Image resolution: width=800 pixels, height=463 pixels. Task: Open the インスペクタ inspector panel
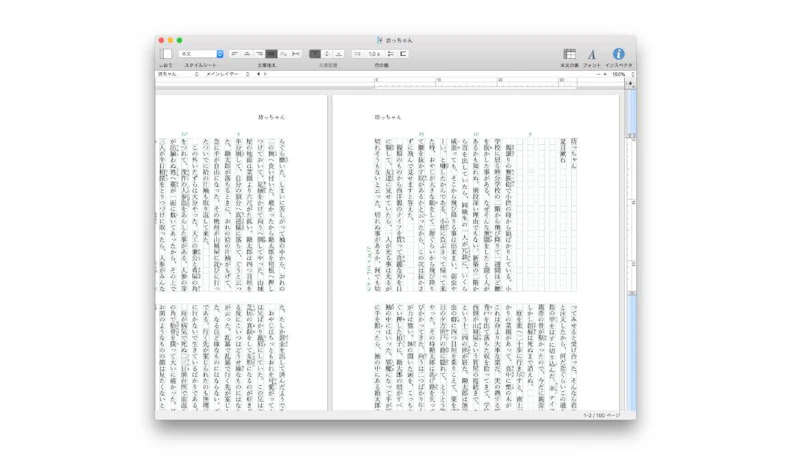pyautogui.click(x=618, y=54)
